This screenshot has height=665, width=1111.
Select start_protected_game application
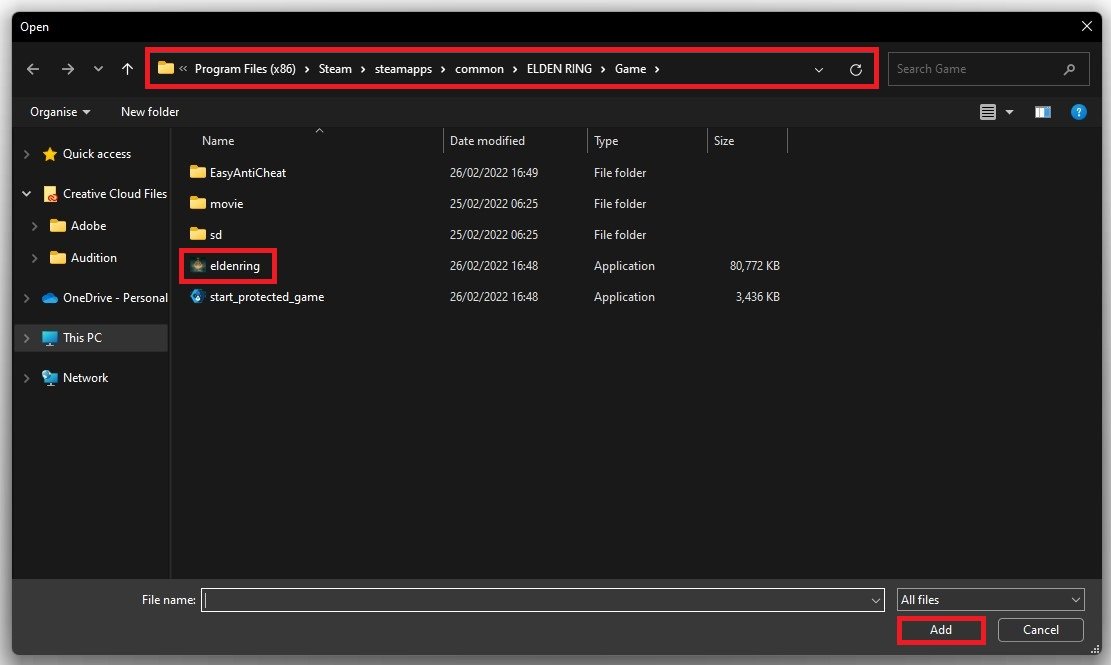[x=266, y=297]
